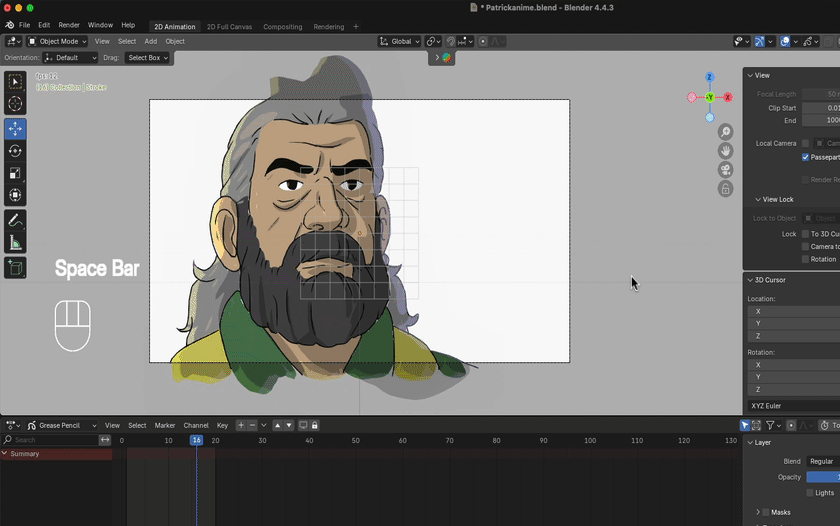Enable the Lights checkbox in Layer panel
The height and width of the screenshot is (526, 840).
810,493
